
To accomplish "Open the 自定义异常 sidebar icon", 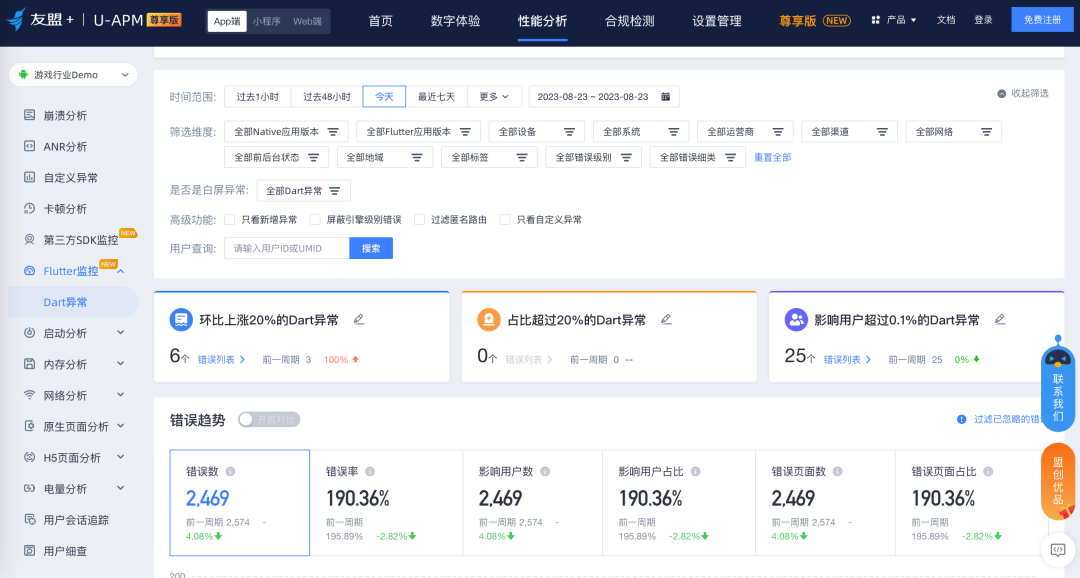I will [30, 177].
